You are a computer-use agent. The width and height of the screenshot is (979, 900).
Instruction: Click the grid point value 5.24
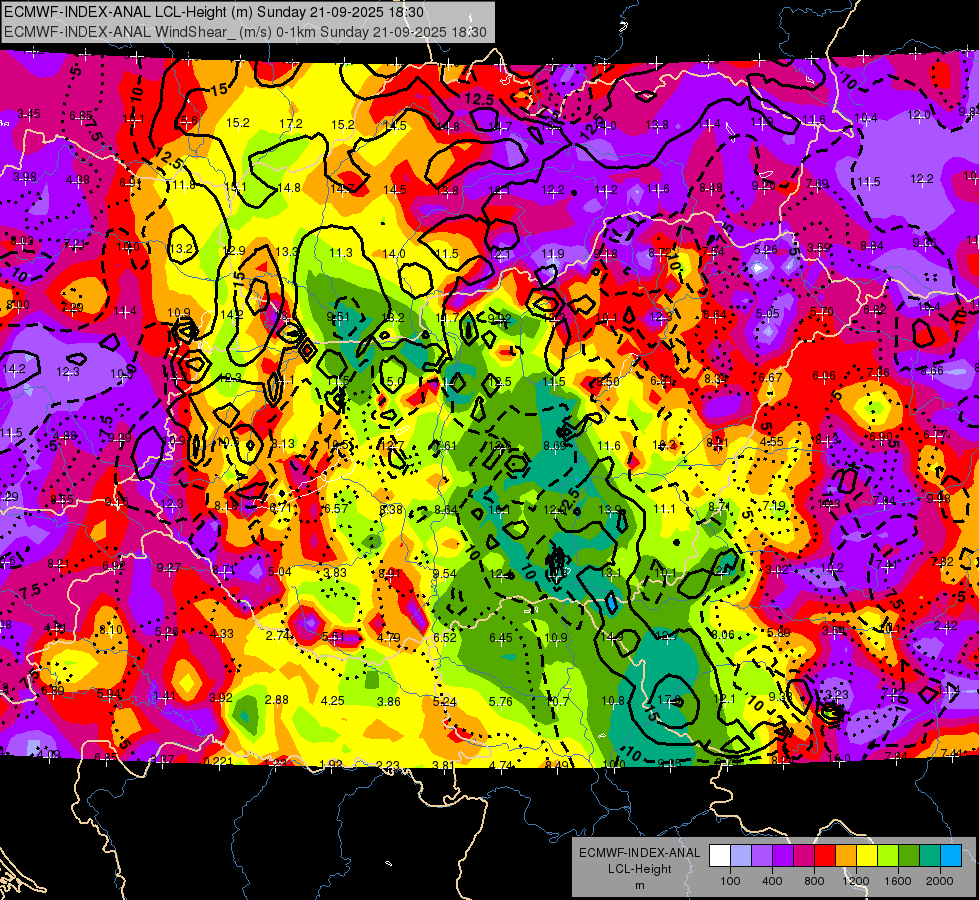445,701
